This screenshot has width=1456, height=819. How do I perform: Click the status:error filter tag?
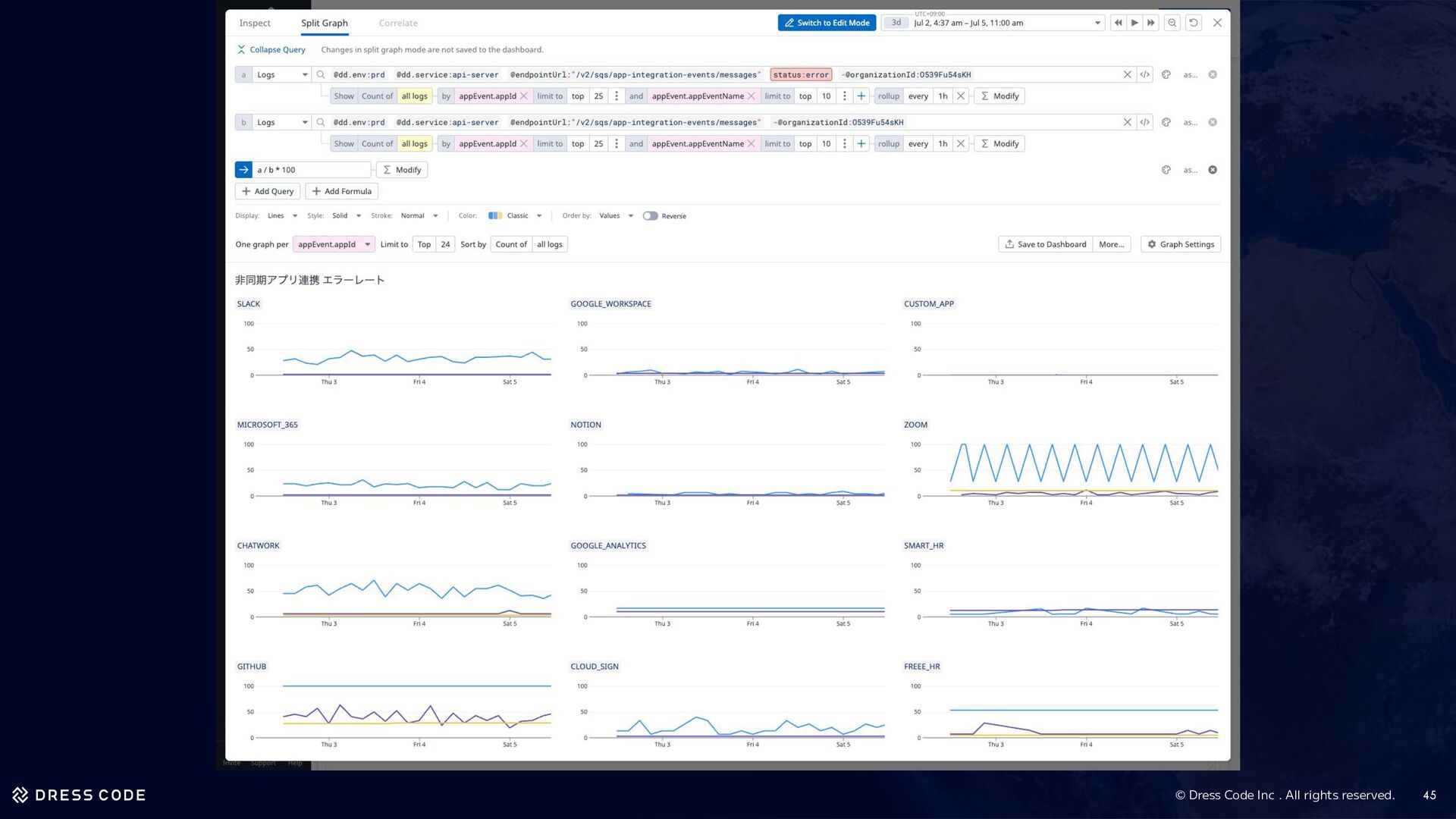801,75
